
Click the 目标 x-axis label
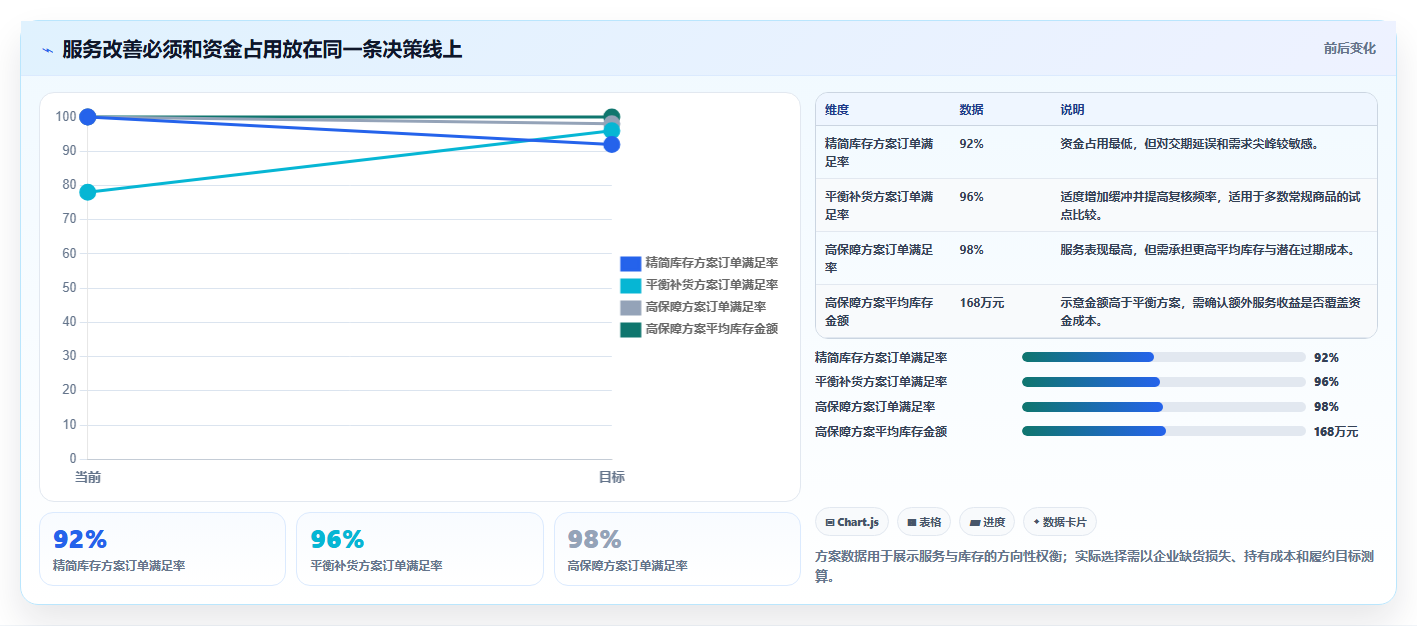[x=612, y=478]
